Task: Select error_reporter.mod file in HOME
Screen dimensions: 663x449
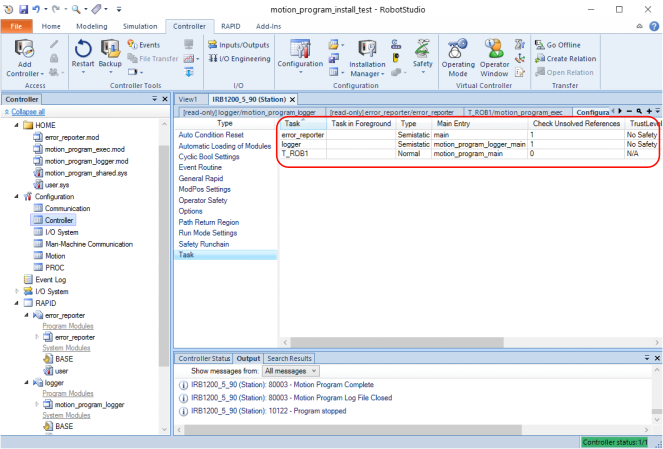Action: (x=66, y=137)
